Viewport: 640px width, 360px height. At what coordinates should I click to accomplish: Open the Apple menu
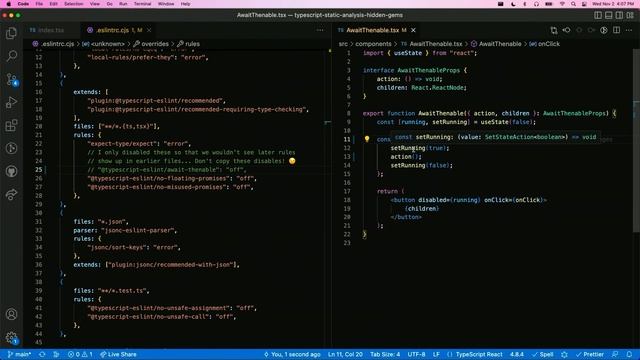pos(9,4)
